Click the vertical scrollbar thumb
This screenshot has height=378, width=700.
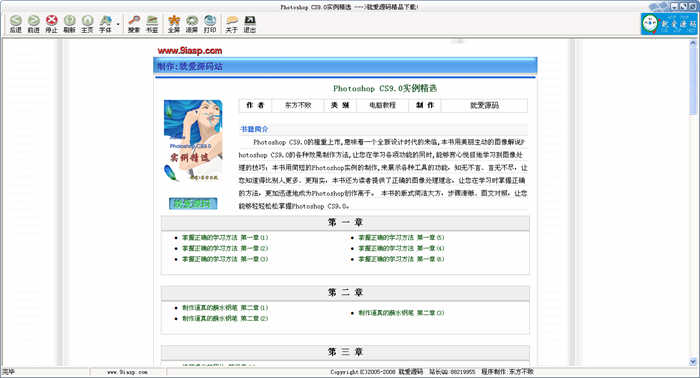(x=693, y=80)
